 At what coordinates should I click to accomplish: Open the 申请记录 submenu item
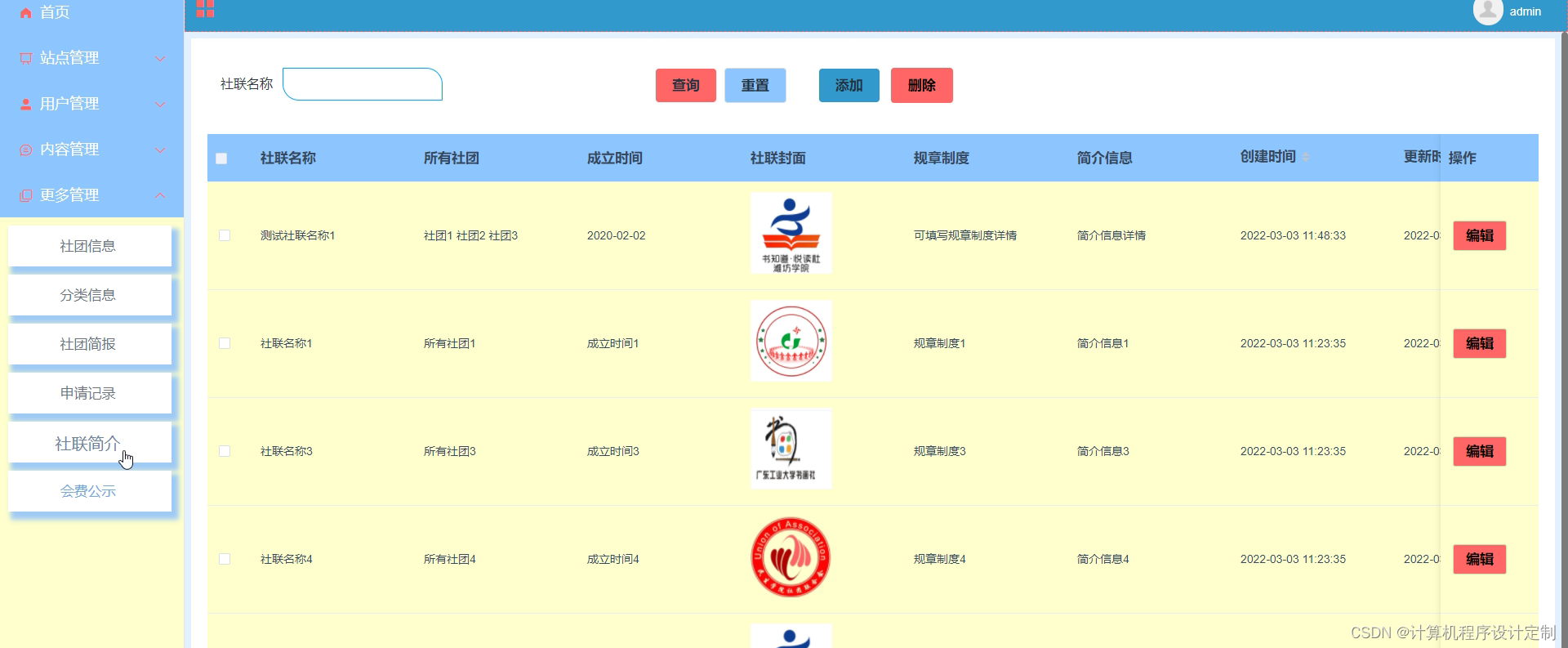[x=90, y=393]
